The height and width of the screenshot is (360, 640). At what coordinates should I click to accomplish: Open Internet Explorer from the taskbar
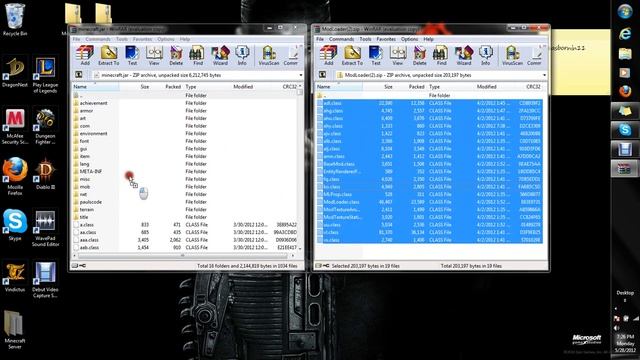[x=625, y=34]
